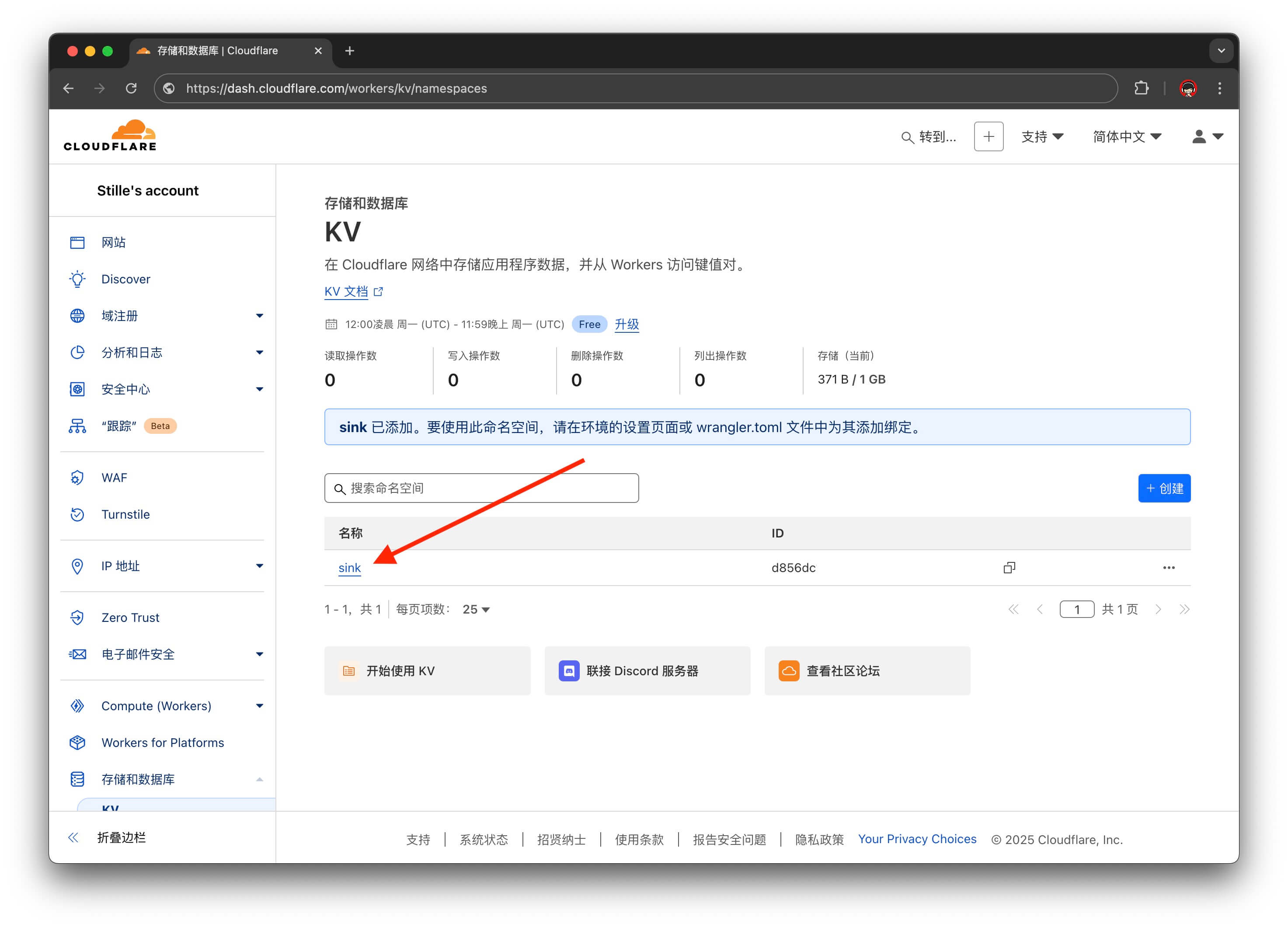Screen dimensions: 1288x928
Task: Expand the 域注册 submenu arrow
Action: point(260,316)
